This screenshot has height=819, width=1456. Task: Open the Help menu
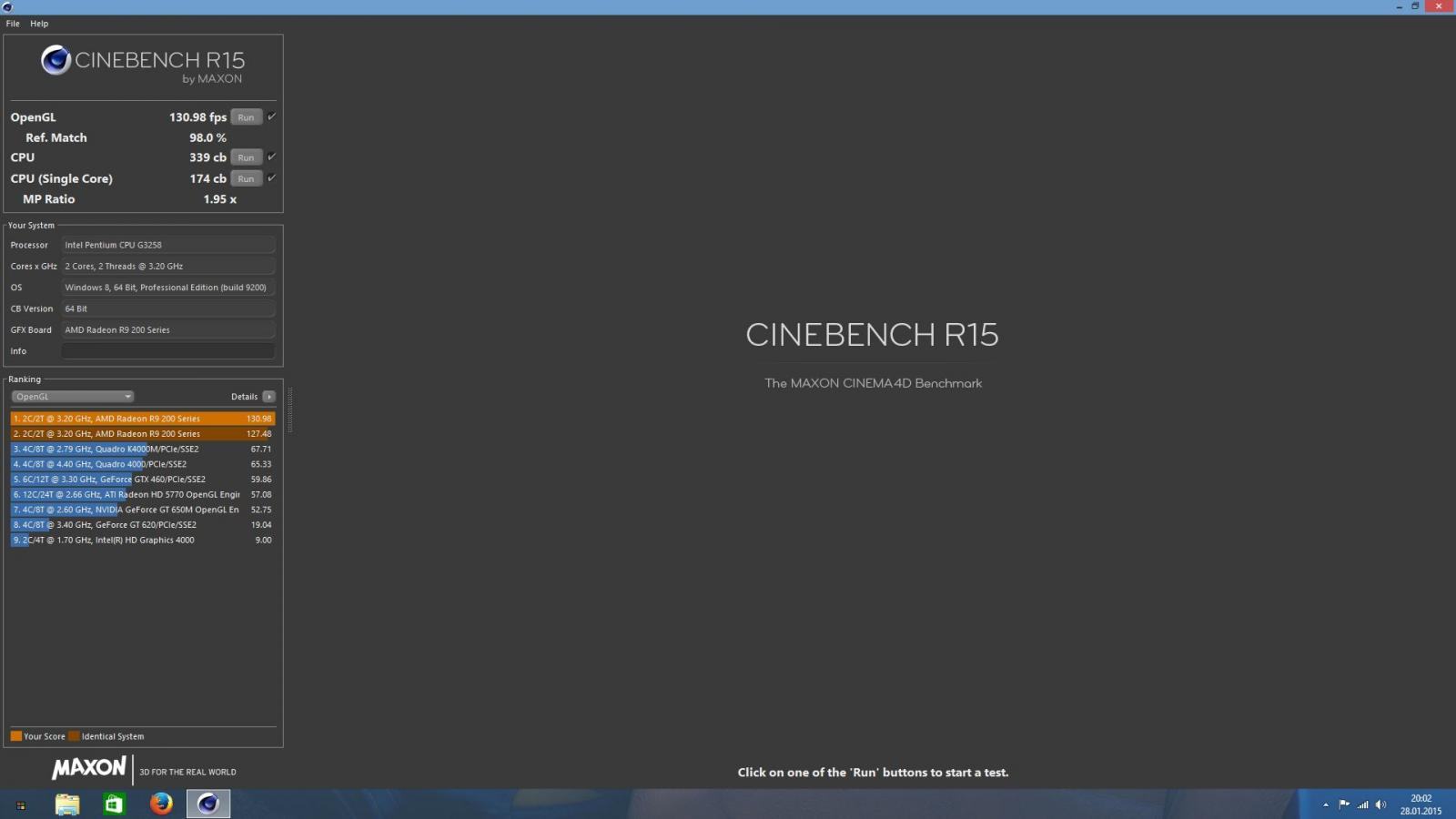39,24
